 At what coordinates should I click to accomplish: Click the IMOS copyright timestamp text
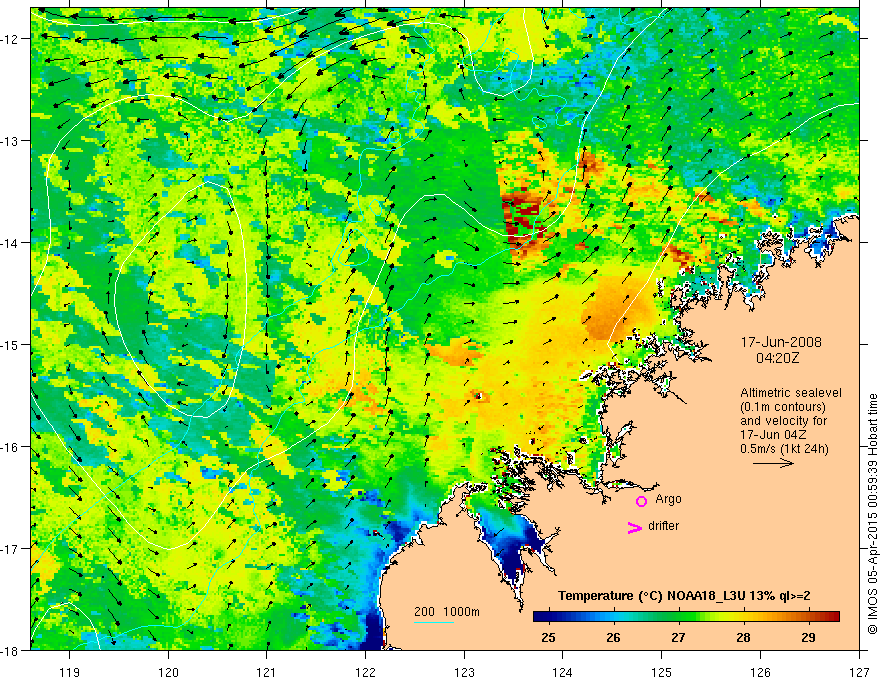pyautogui.click(x=872, y=514)
